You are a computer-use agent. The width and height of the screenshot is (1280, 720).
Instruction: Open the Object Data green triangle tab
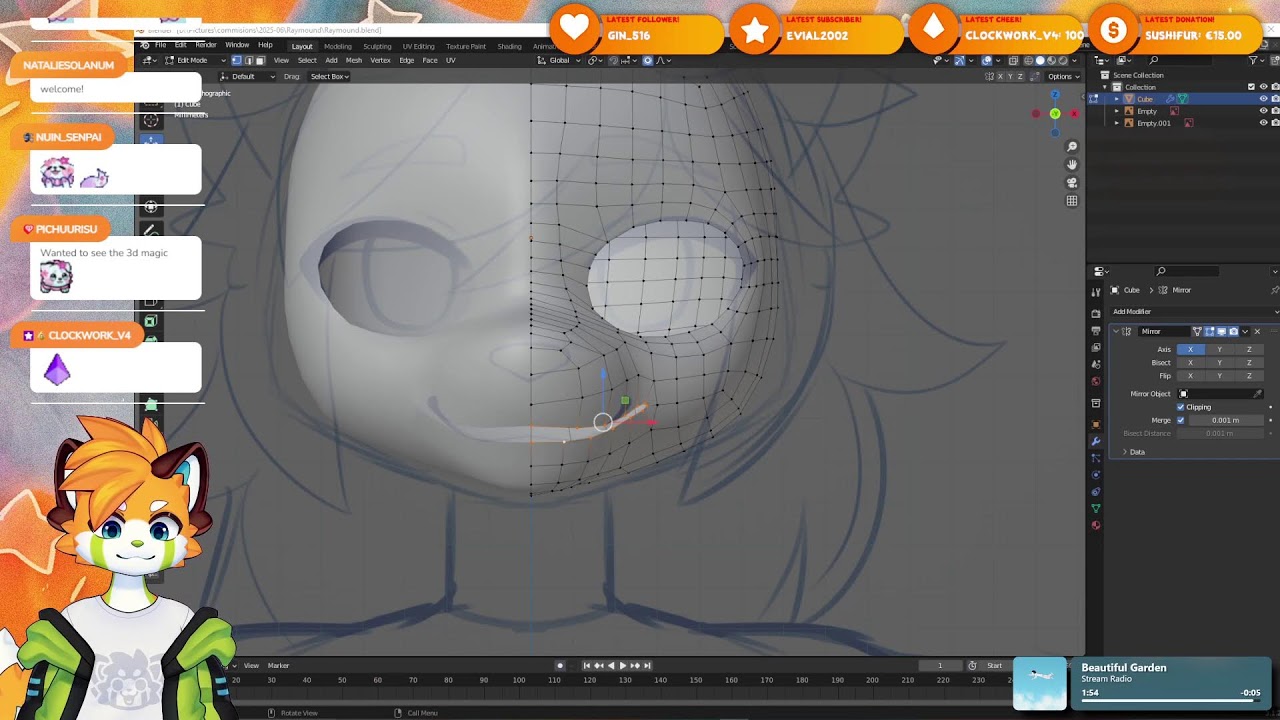(1096, 508)
